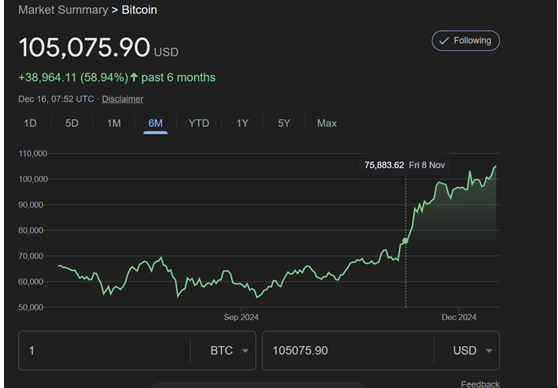Click the 110,000 y-axis label
The width and height of the screenshot is (558, 388).
click(33, 153)
